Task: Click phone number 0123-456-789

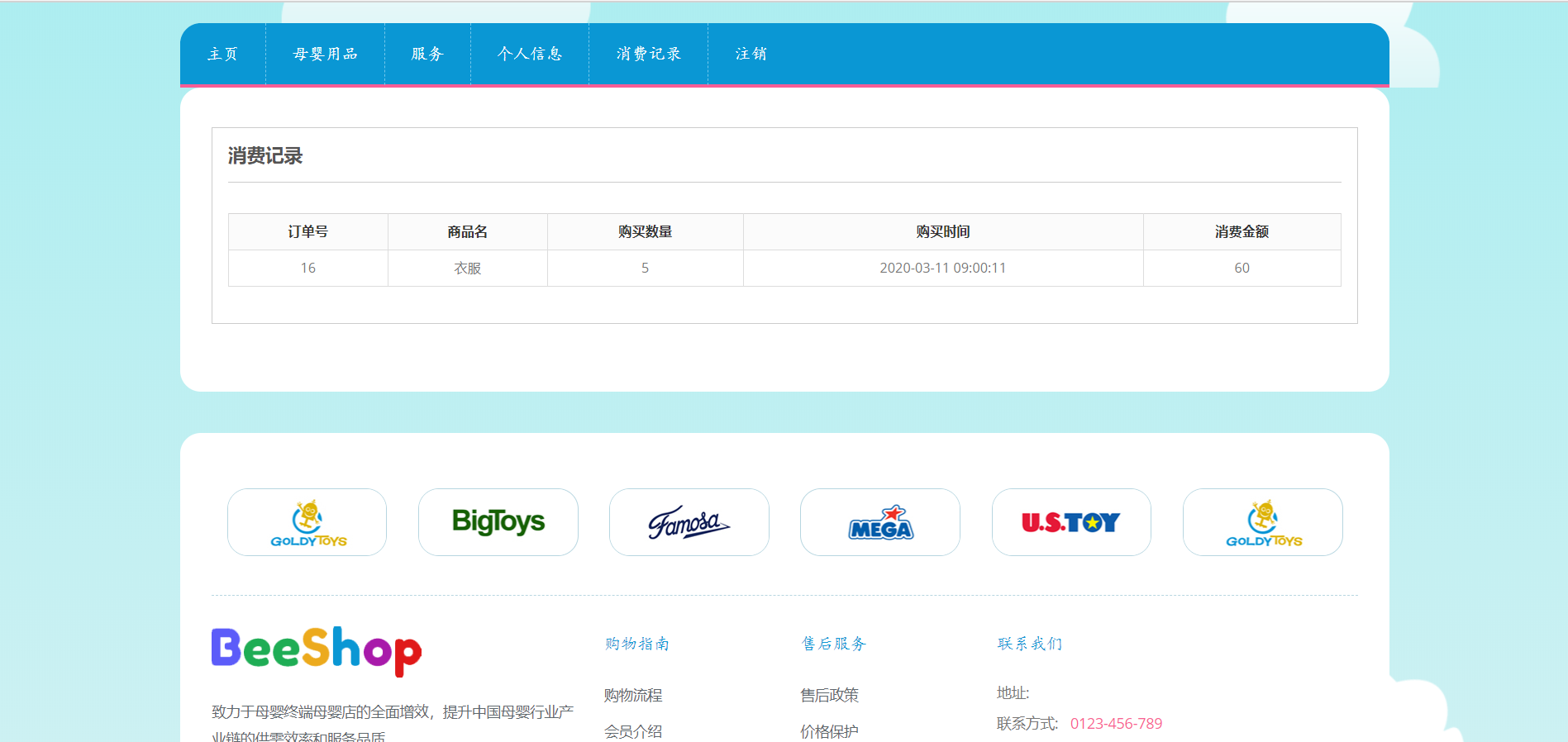Action: pyautogui.click(x=1116, y=724)
